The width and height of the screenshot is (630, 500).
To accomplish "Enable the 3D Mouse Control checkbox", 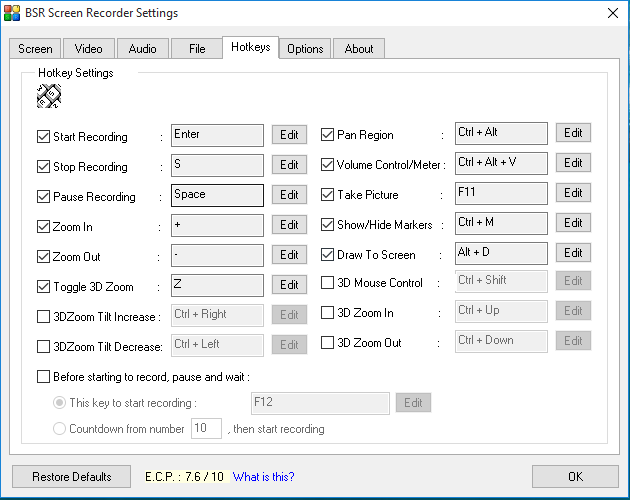I will pyautogui.click(x=327, y=283).
